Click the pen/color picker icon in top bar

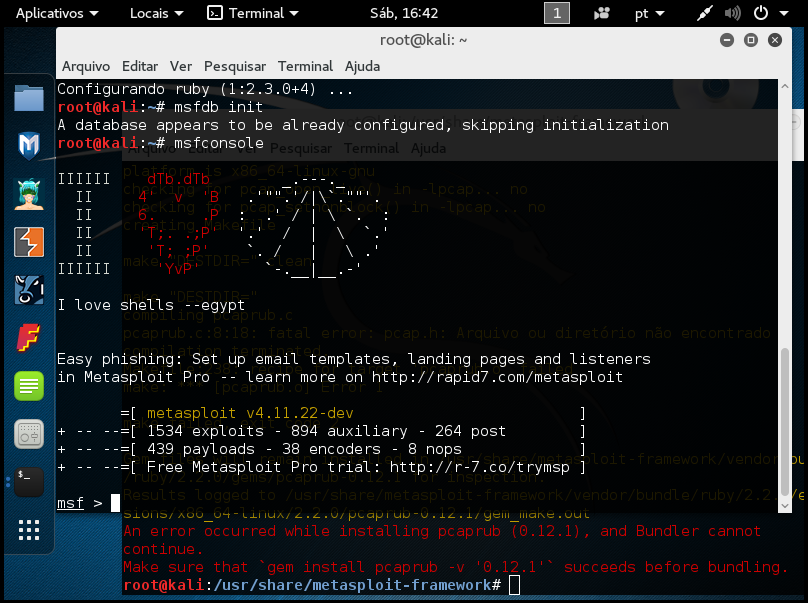pos(704,13)
